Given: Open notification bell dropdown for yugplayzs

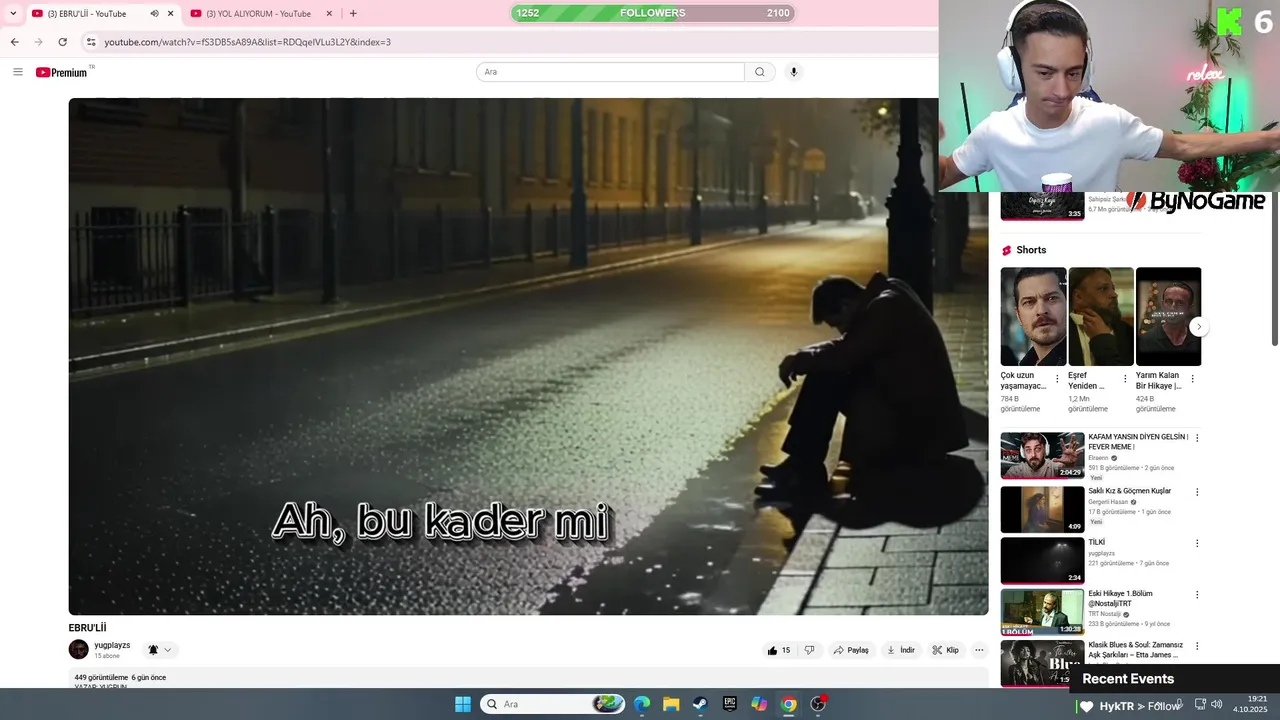Looking at the screenshot, I should (160, 650).
